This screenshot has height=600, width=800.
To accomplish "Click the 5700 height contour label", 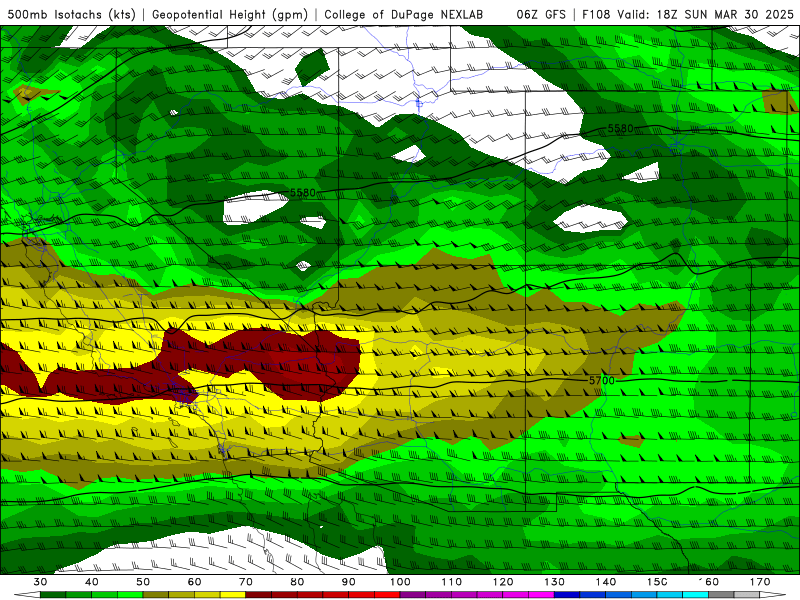I will (602, 381).
